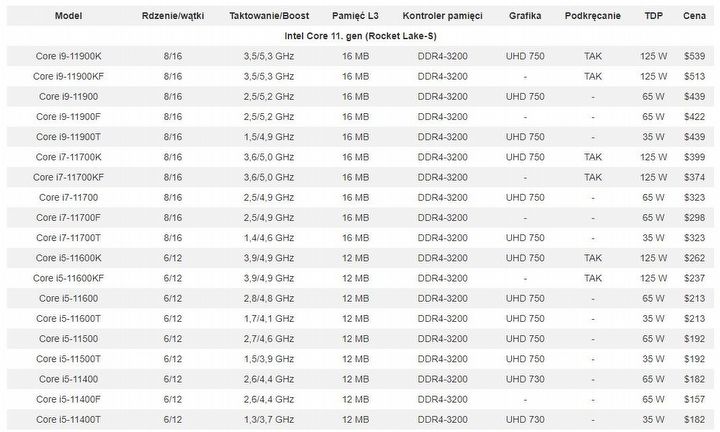Click the Cena column header
The width and height of the screenshot is (720, 432).
tap(695, 18)
